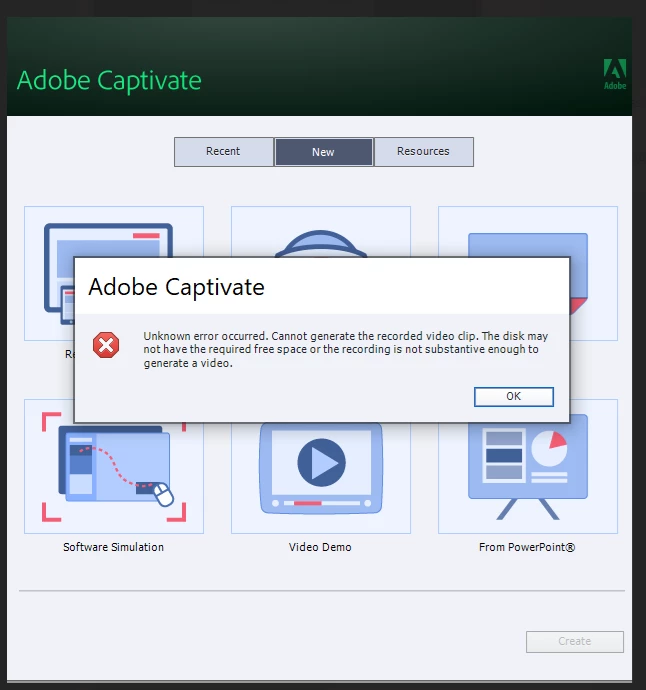
Task: Dismiss the error dialog with OK
Action: coord(514,396)
